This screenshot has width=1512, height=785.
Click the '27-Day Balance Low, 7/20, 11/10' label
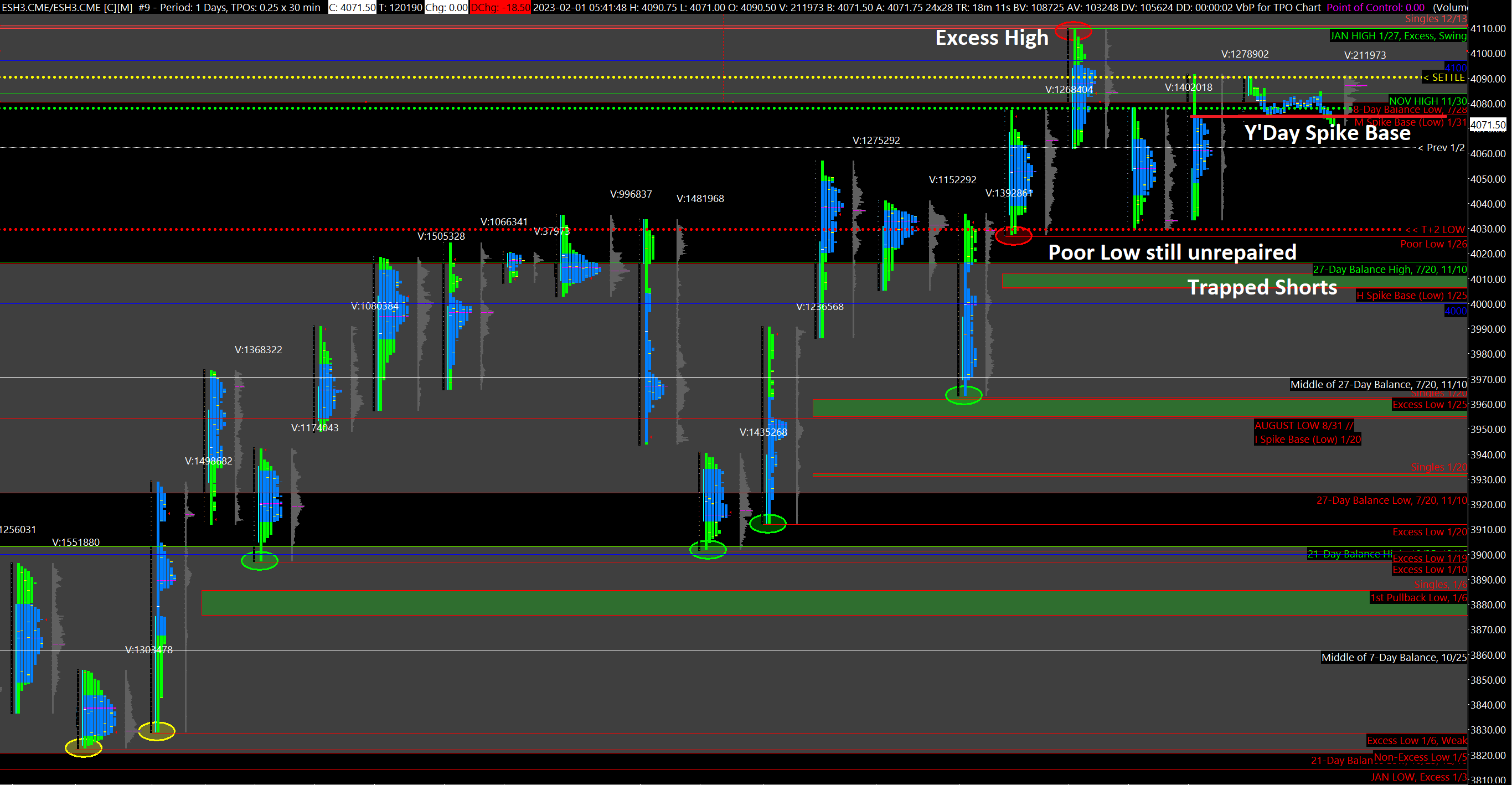point(1391,500)
